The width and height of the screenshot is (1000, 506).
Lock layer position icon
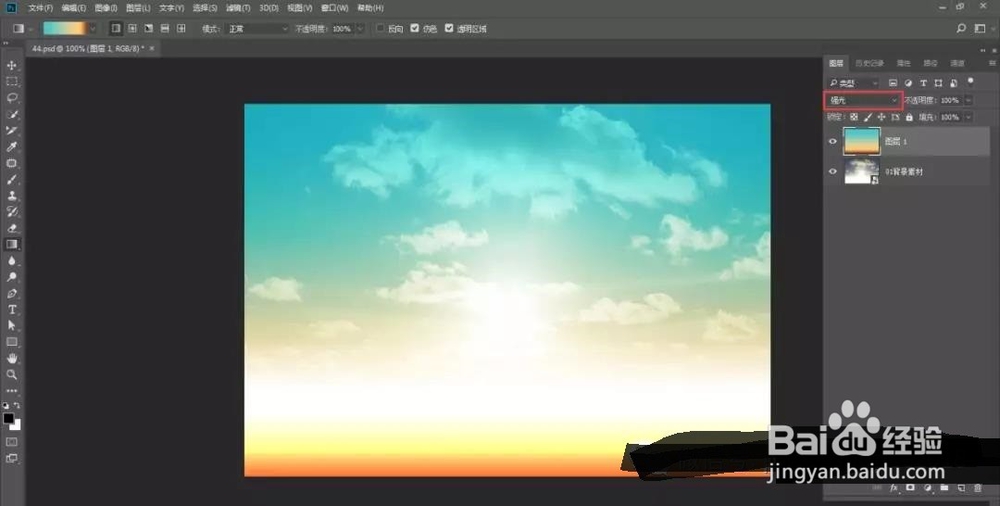(x=881, y=117)
